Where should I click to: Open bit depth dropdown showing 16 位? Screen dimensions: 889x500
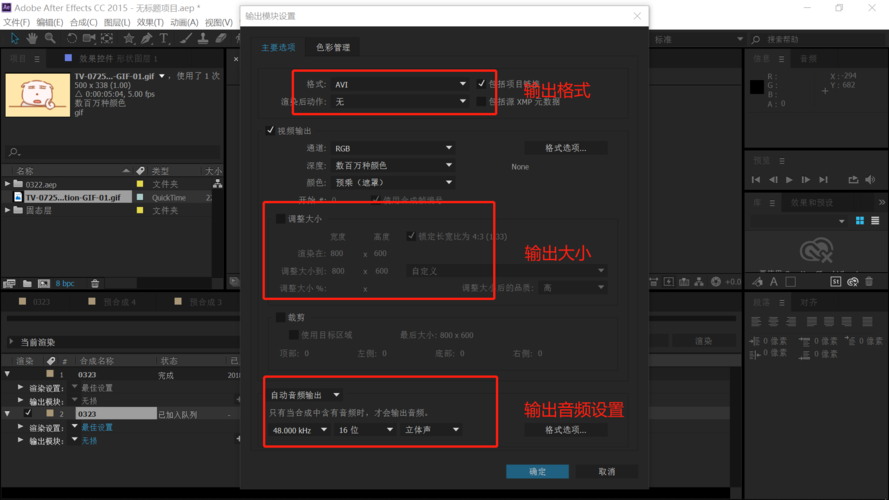(x=366, y=430)
